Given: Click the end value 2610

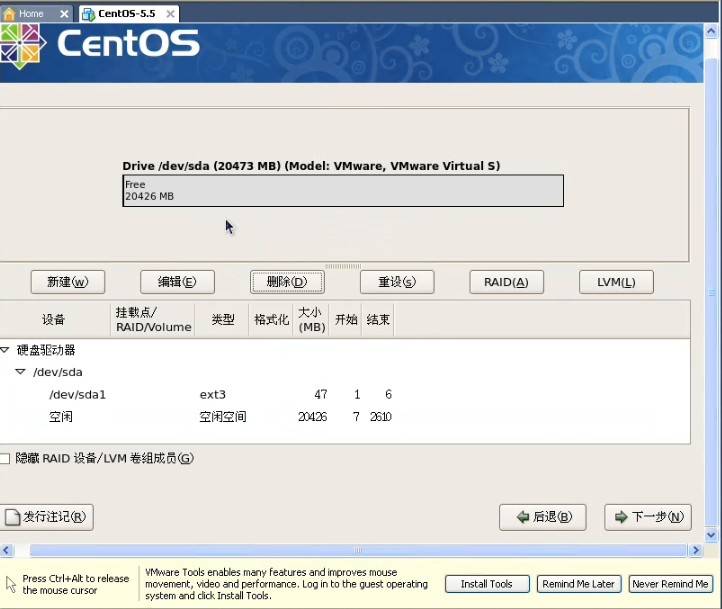Looking at the screenshot, I should coord(380,417).
